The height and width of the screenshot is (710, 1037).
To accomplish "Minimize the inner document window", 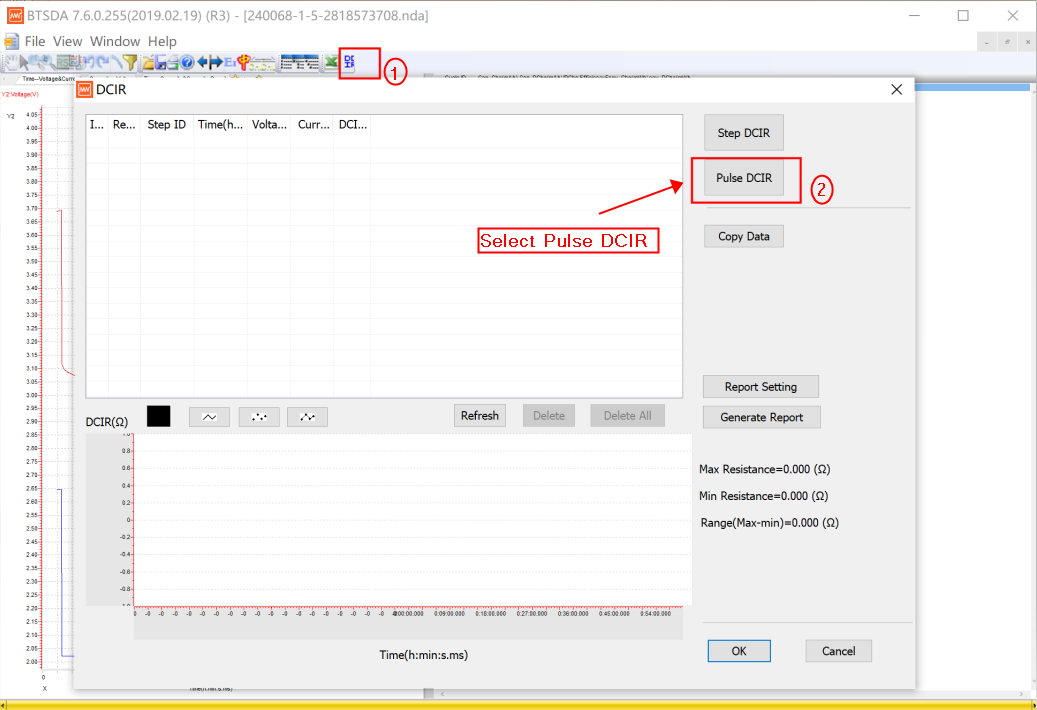I will point(986,42).
